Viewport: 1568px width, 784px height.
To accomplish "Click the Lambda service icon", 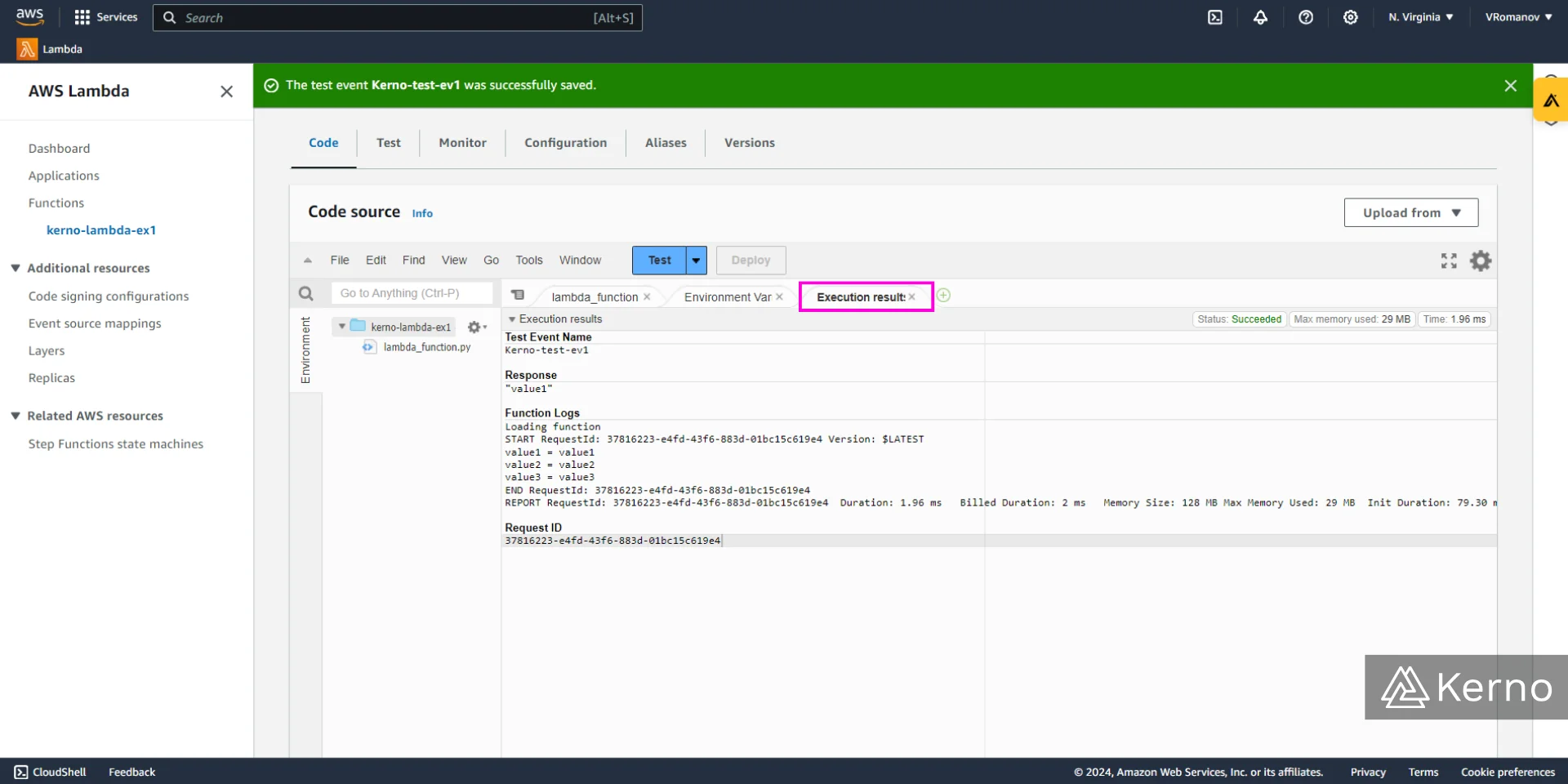I will (x=27, y=49).
